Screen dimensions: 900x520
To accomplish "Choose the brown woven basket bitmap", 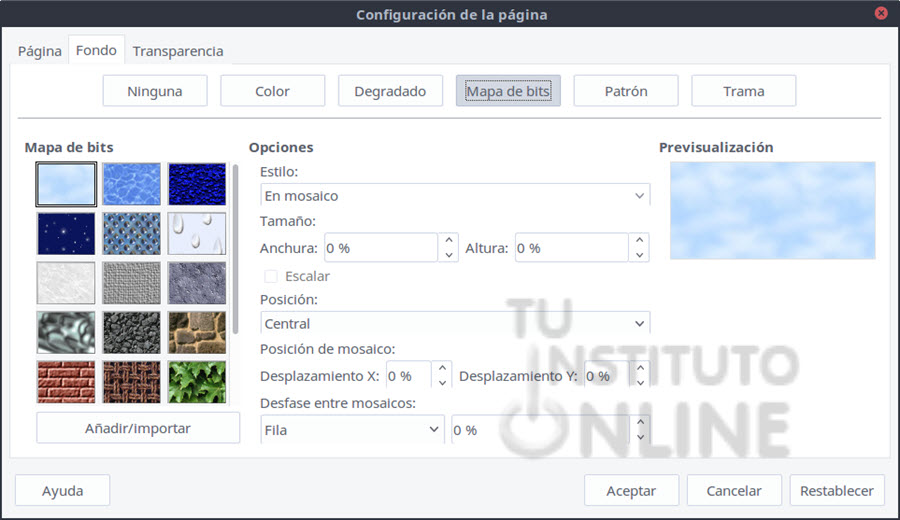I will [x=131, y=382].
